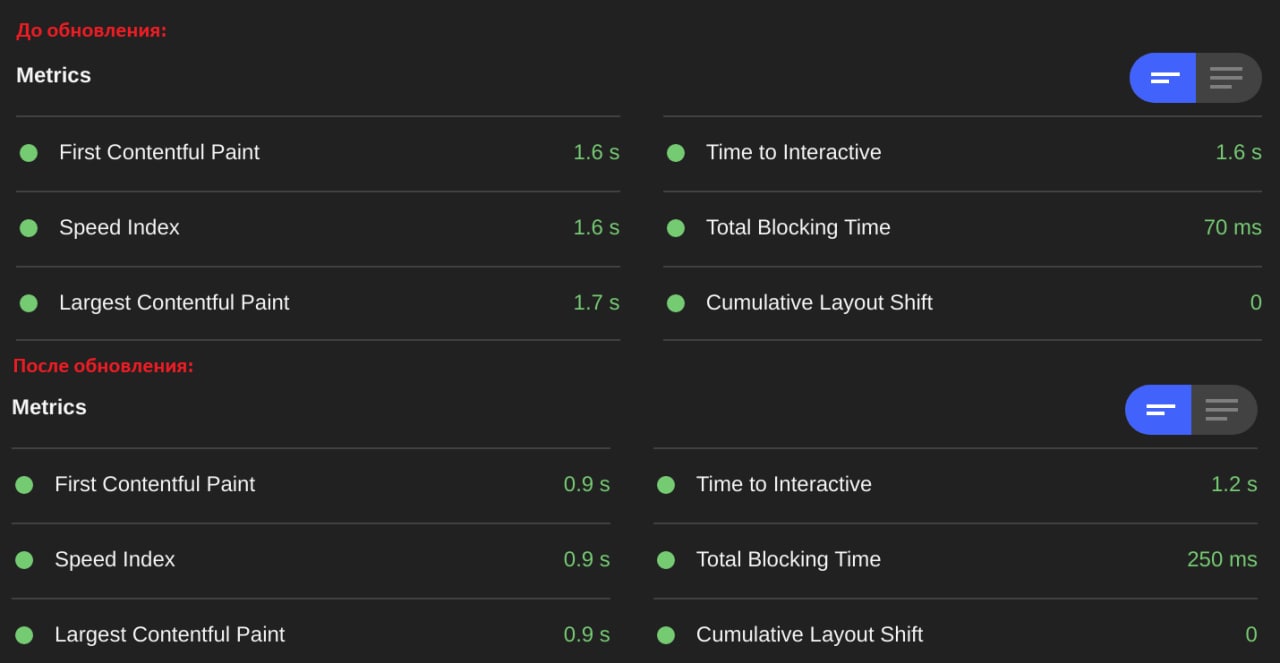The width and height of the screenshot is (1280, 663).
Task: Click green dot beside Total Blocking Time 250 ms
Action: 666,560
